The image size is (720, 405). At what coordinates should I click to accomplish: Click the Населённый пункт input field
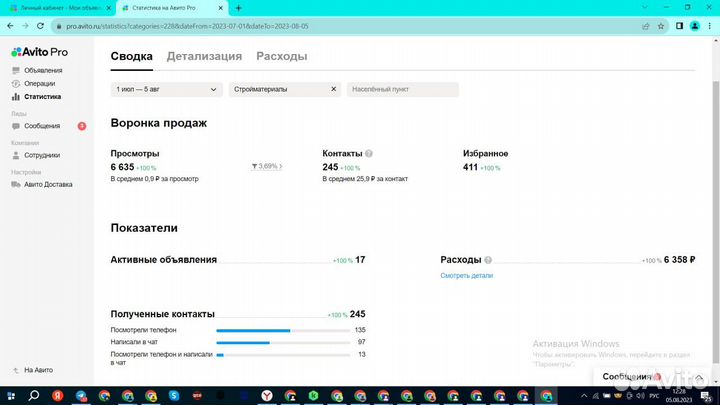(403, 89)
